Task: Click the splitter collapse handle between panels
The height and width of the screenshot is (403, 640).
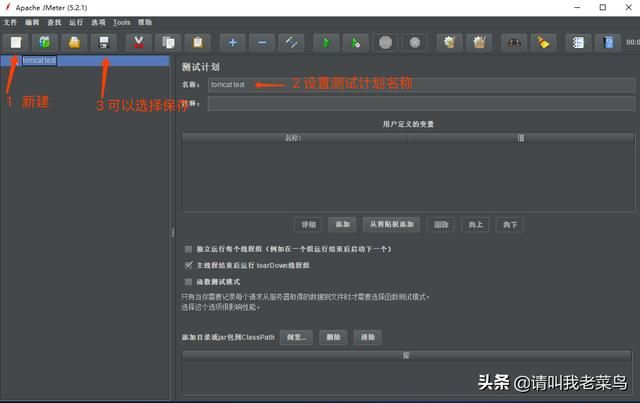Action: [173, 233]
